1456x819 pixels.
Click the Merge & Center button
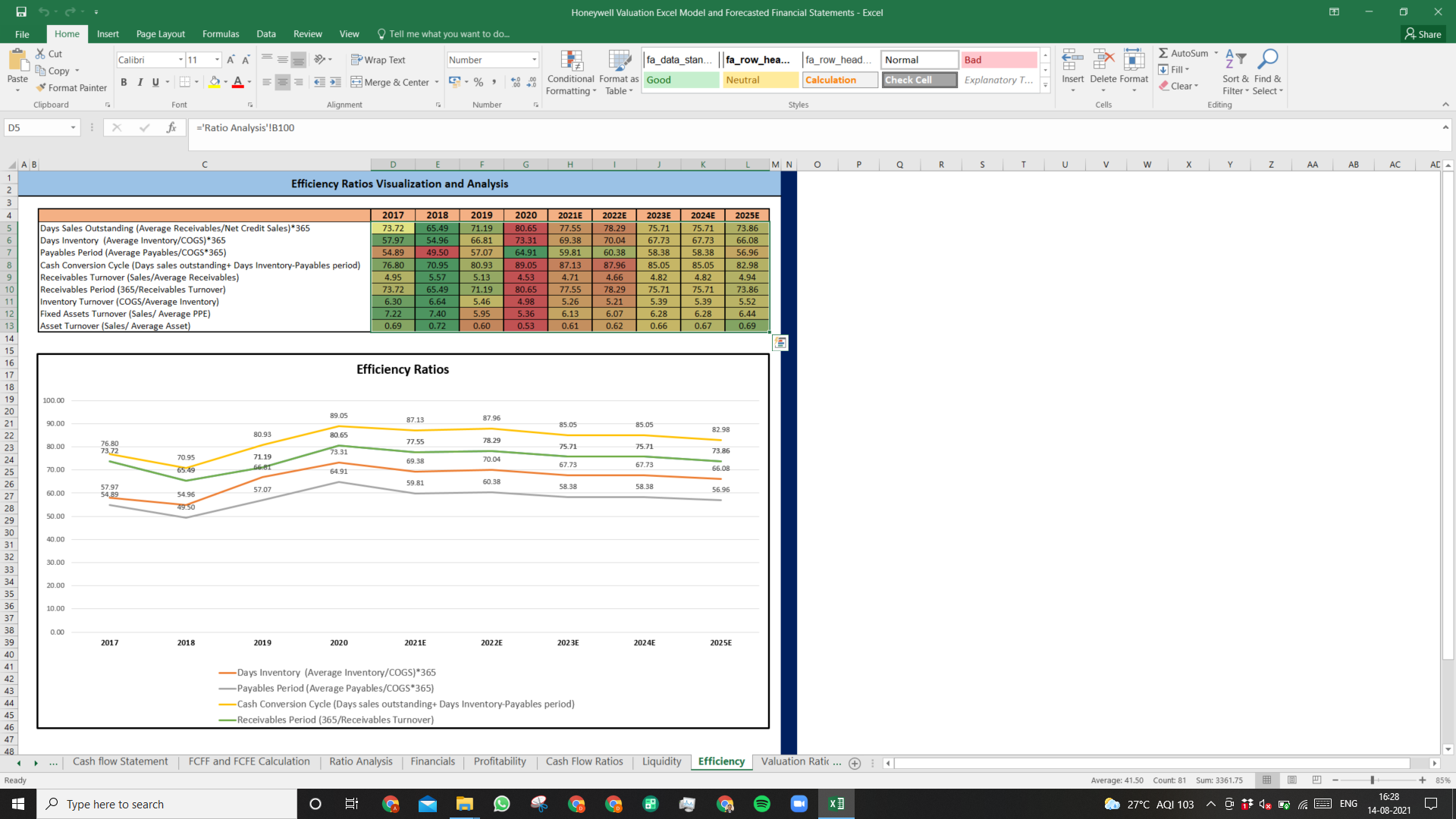pyautogui.click(x=394, y=82)
